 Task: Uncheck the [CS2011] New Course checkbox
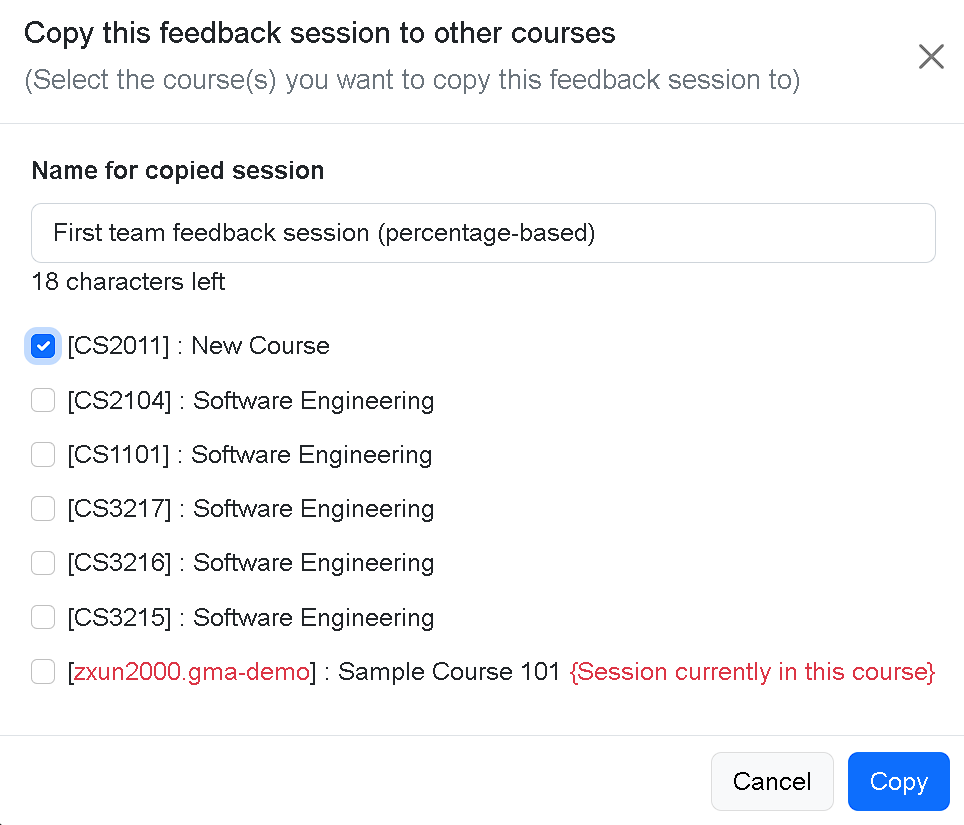click(x=42, y=346)
